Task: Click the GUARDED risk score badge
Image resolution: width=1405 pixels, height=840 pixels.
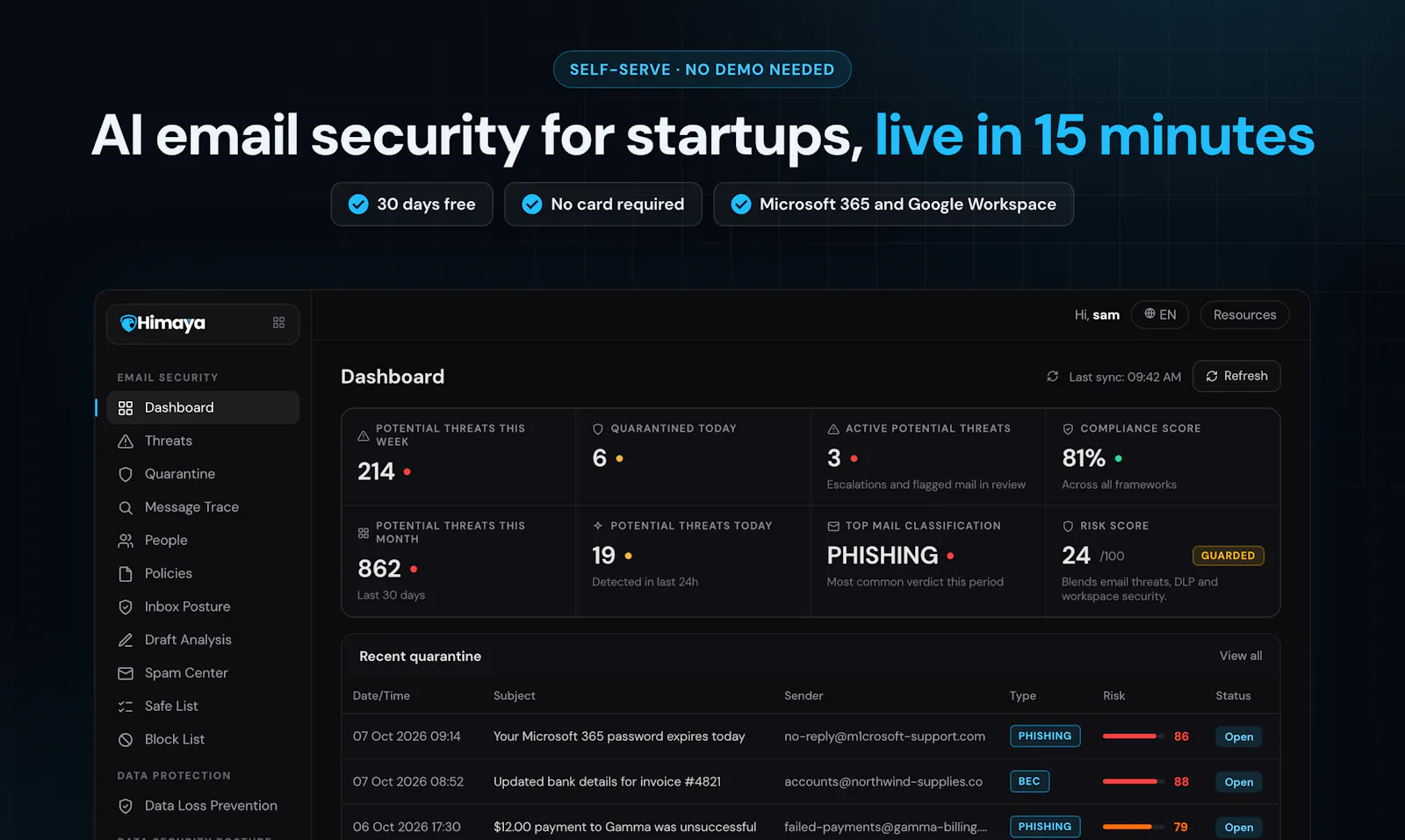Action: (x=1228, y=556)
